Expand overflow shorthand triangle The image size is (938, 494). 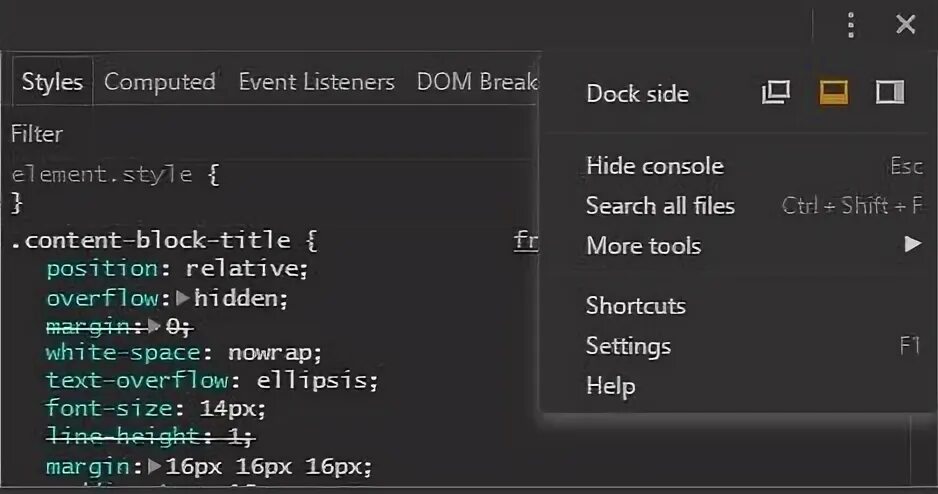pos(183,298)
